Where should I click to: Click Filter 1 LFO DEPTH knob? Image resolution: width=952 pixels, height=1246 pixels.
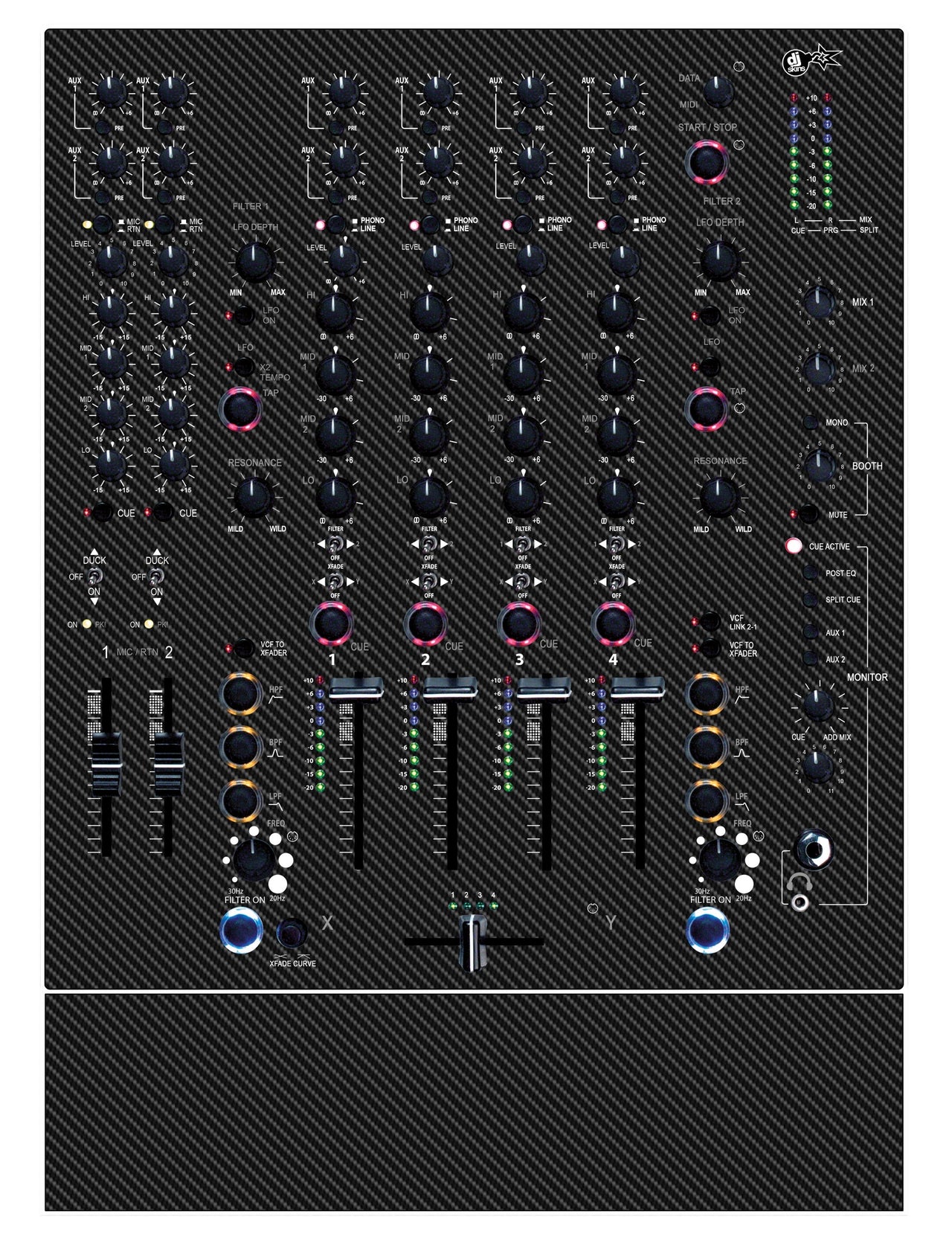pos(254,260)
